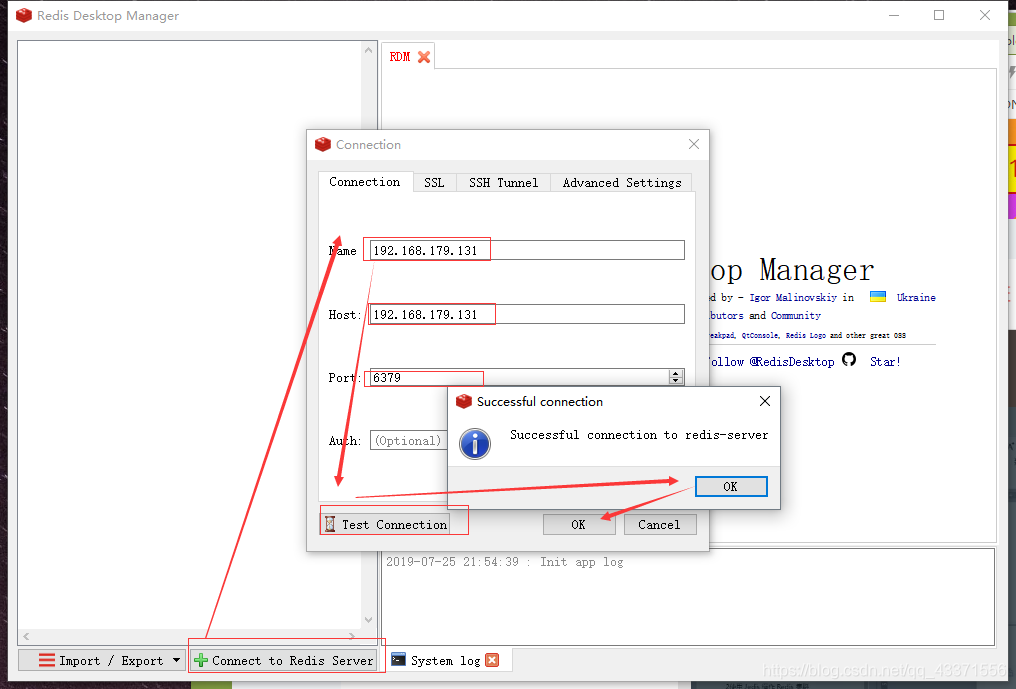Click the Ukraine flag icon

878,297
